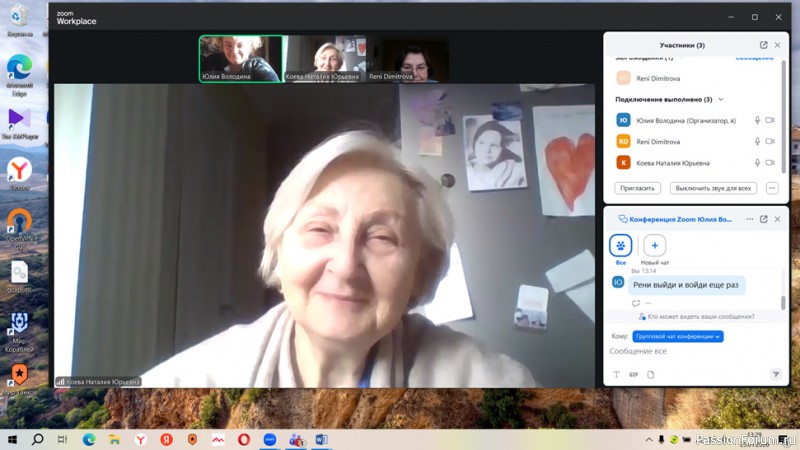Screen dimensions: 800x450
Task: Open GIF picker in chat
Action: tap(634, 375)
